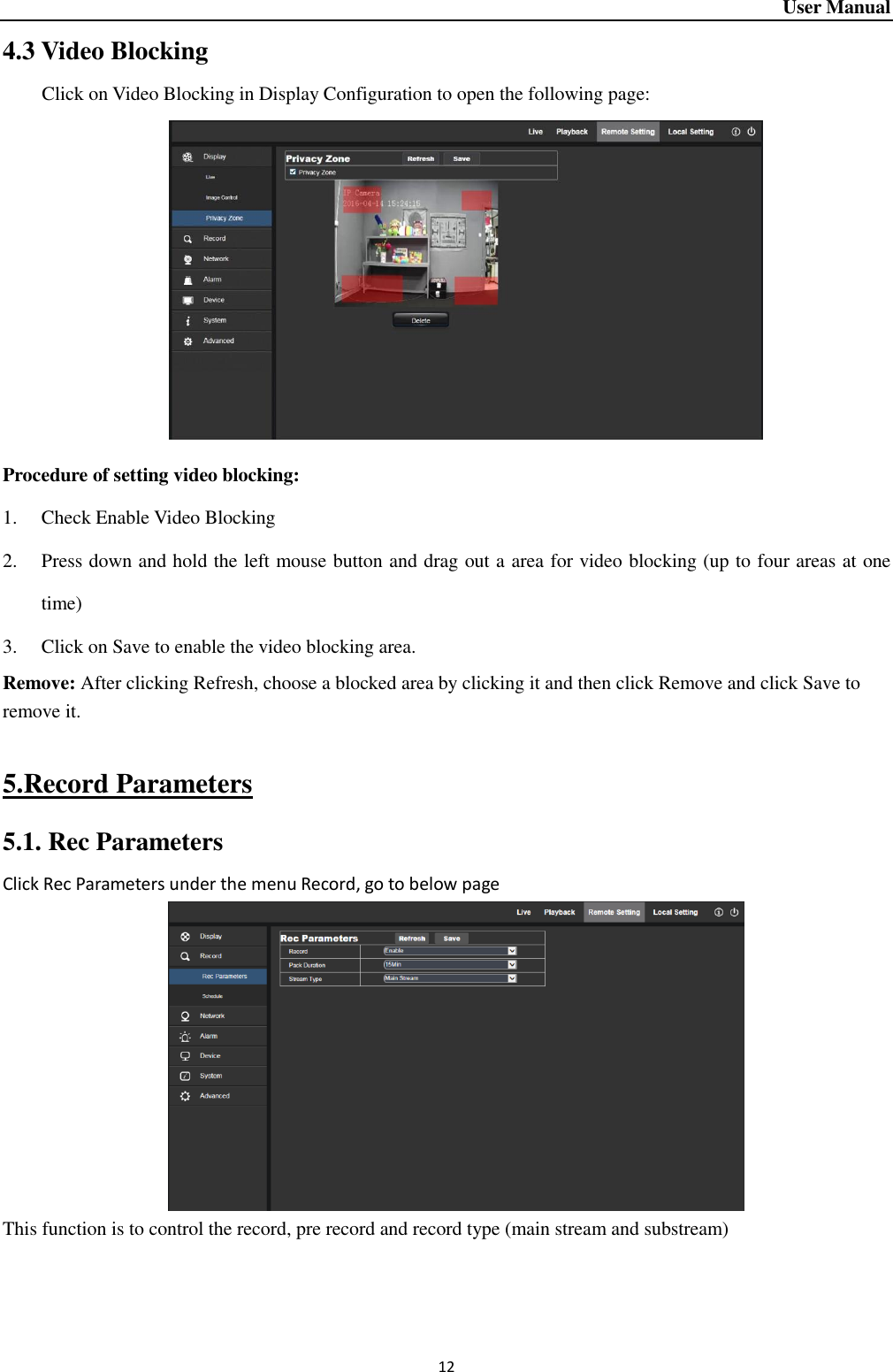Click the power icon in top right corner
Image resolution: width=893 pixels, height=1372 pixels.
[750, 131]
